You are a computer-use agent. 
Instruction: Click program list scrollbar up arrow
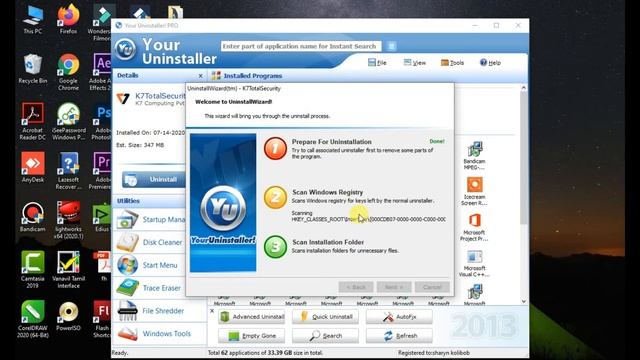pyautogui.click(x=524, y=88)
